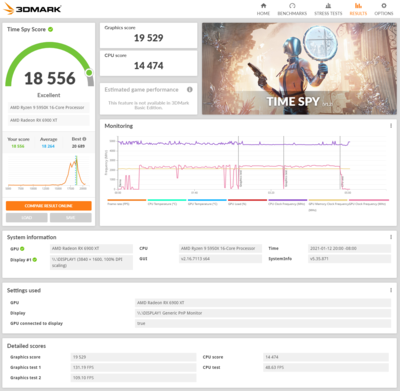Click the green validation check next to Time Spy Score

coord(51,29)
